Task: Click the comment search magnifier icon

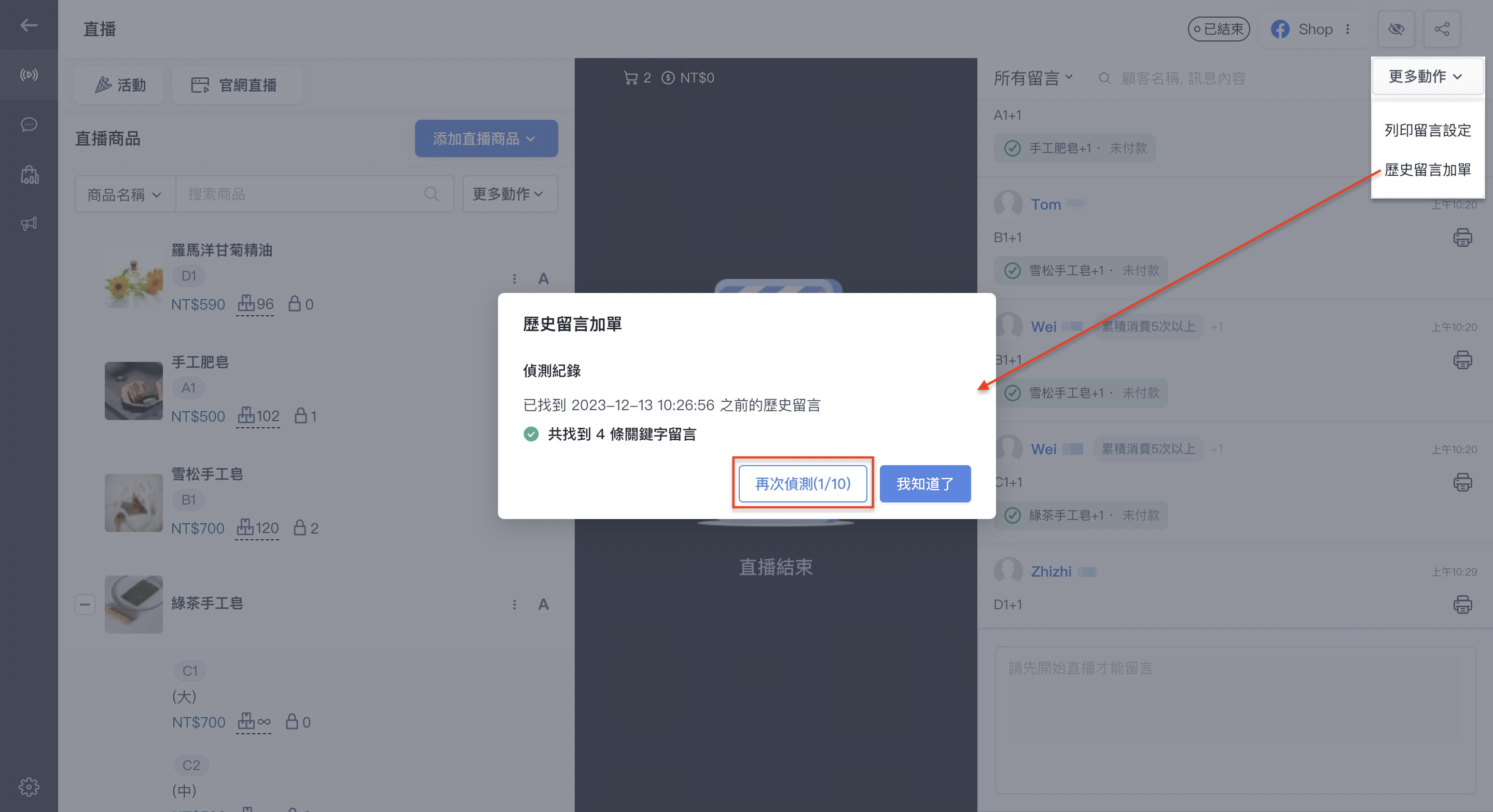Action: click(1104, 78)
